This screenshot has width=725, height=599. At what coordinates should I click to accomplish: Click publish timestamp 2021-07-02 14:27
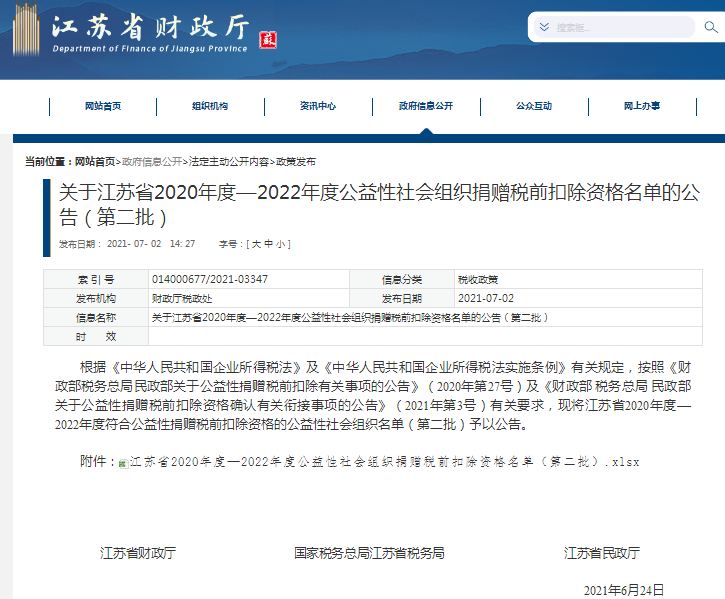[151, 244]
